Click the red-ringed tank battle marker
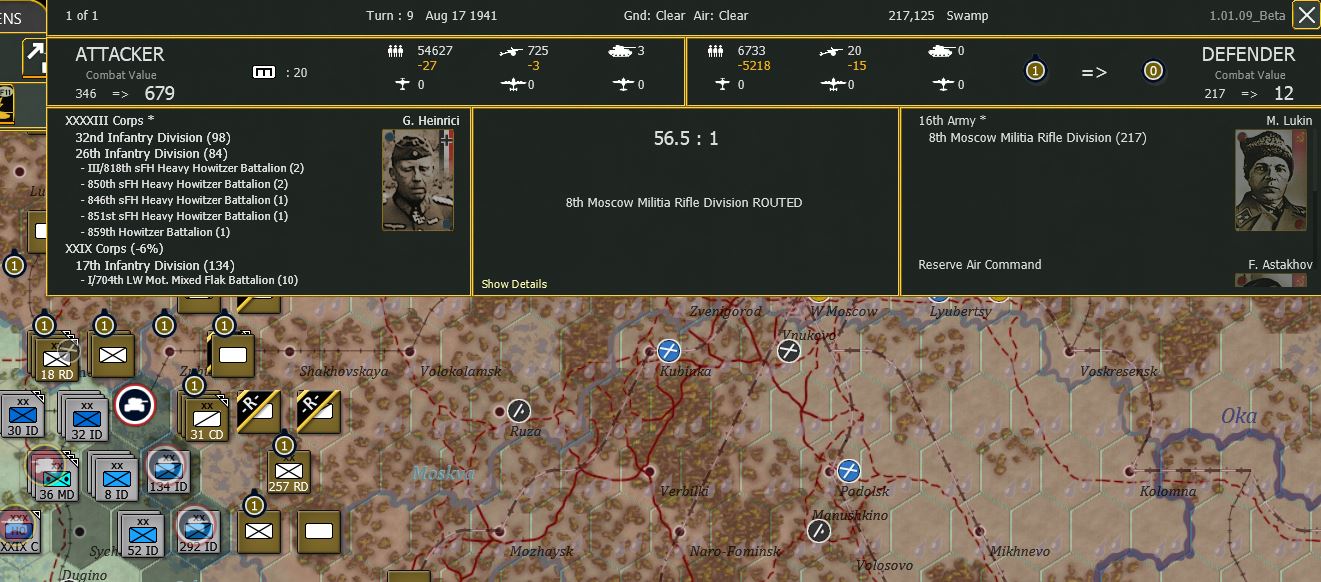 coord(134,406)
